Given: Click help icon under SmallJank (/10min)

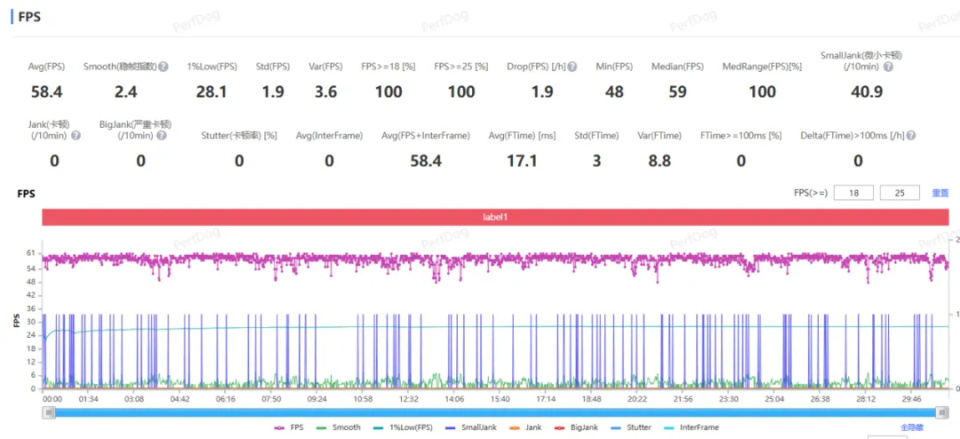Looking at the screenshot, I should pyautogui.click(x=888, y=66).
